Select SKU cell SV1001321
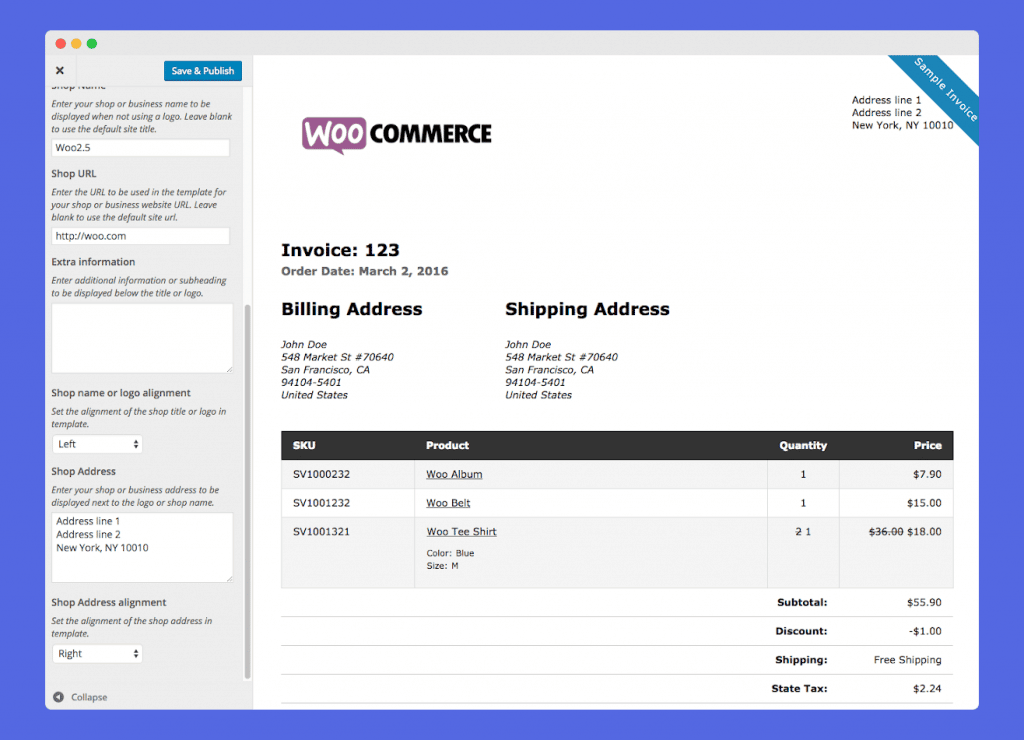Viewport: 1024px width, 740px height. [x=321, y=532]
